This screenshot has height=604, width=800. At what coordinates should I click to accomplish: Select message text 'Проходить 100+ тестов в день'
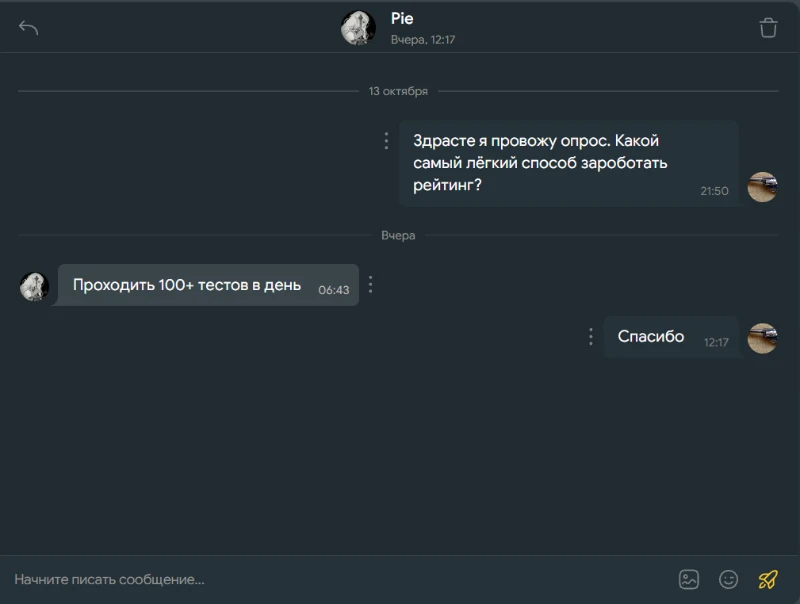[187, 285]
